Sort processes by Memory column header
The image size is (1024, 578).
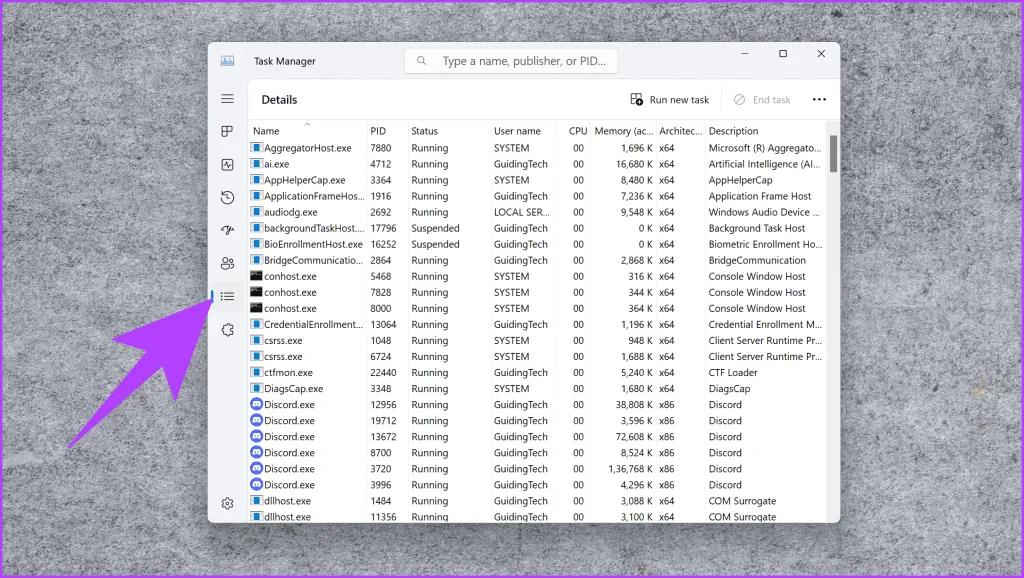[x=623, y=131]
